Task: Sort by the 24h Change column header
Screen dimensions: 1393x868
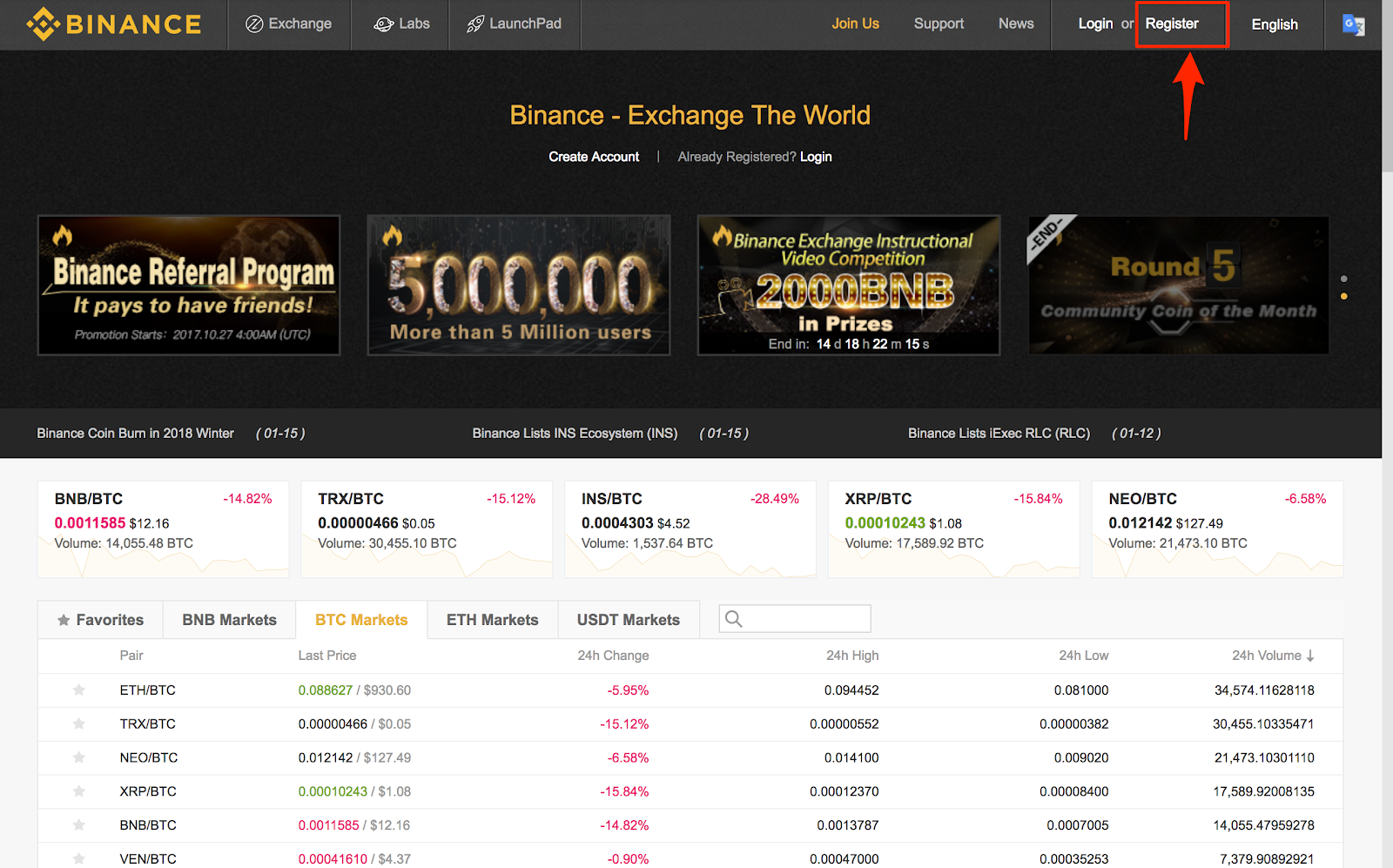Action: 613,656
